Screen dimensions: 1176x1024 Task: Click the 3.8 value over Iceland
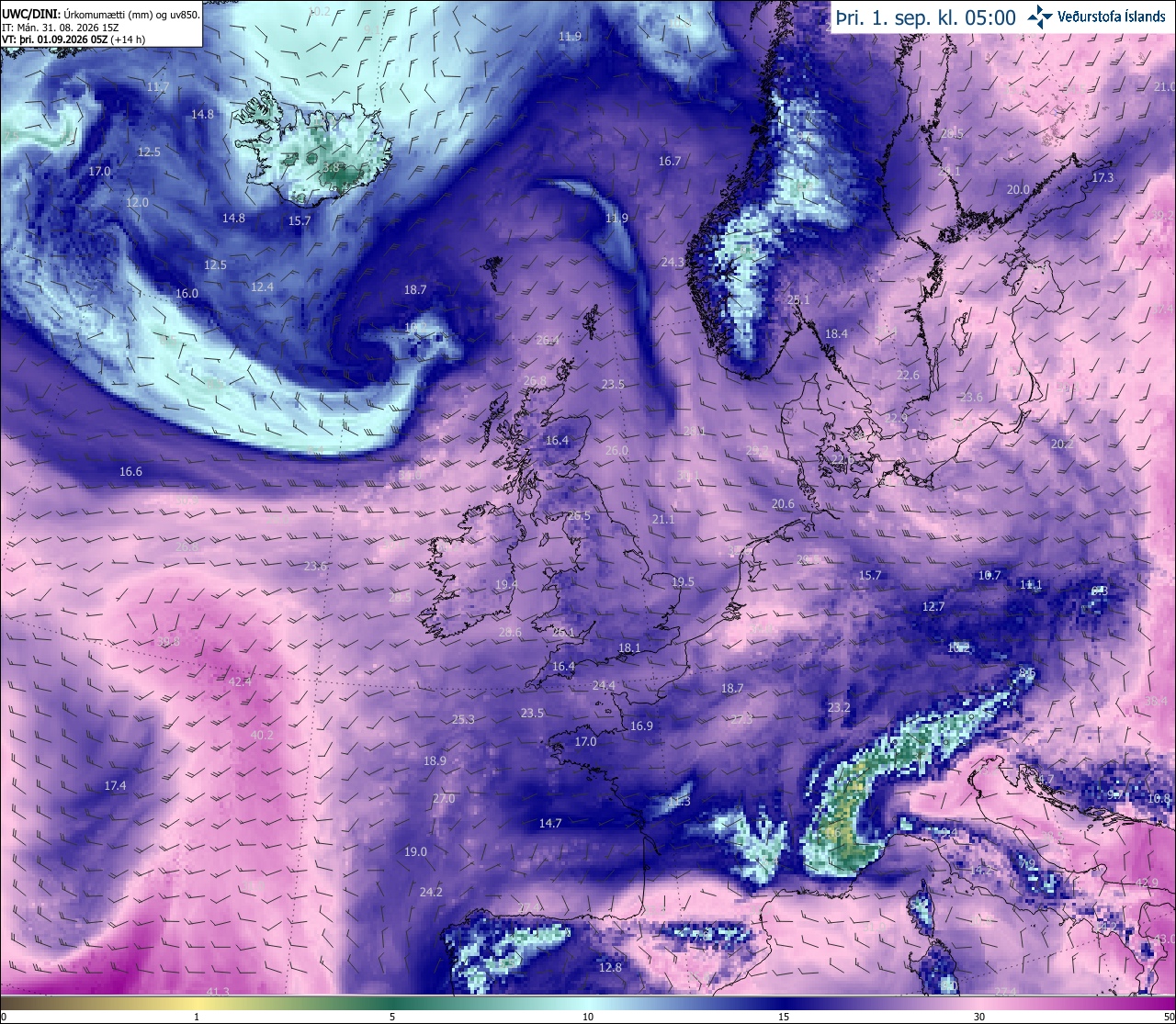pyautogui.click(x=331, y=168)
